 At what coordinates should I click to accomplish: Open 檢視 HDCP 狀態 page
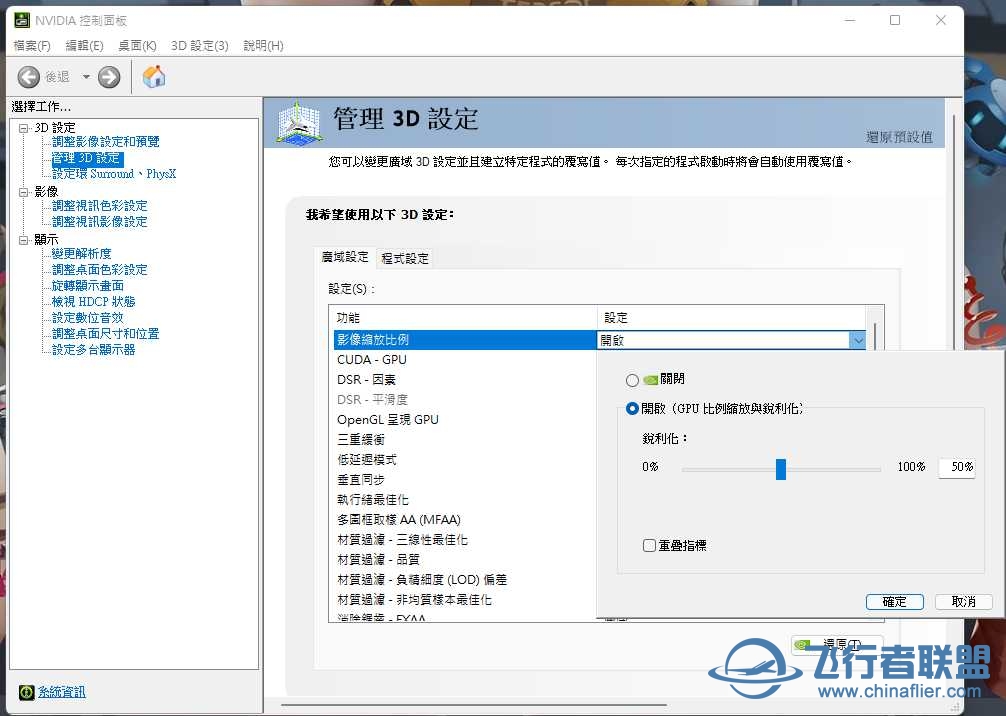(94, 302)
